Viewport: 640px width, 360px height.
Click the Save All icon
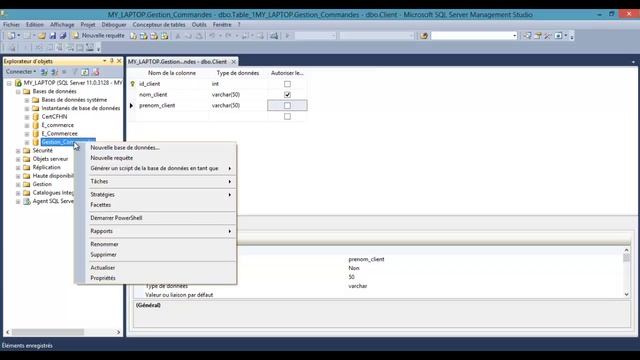63,36
